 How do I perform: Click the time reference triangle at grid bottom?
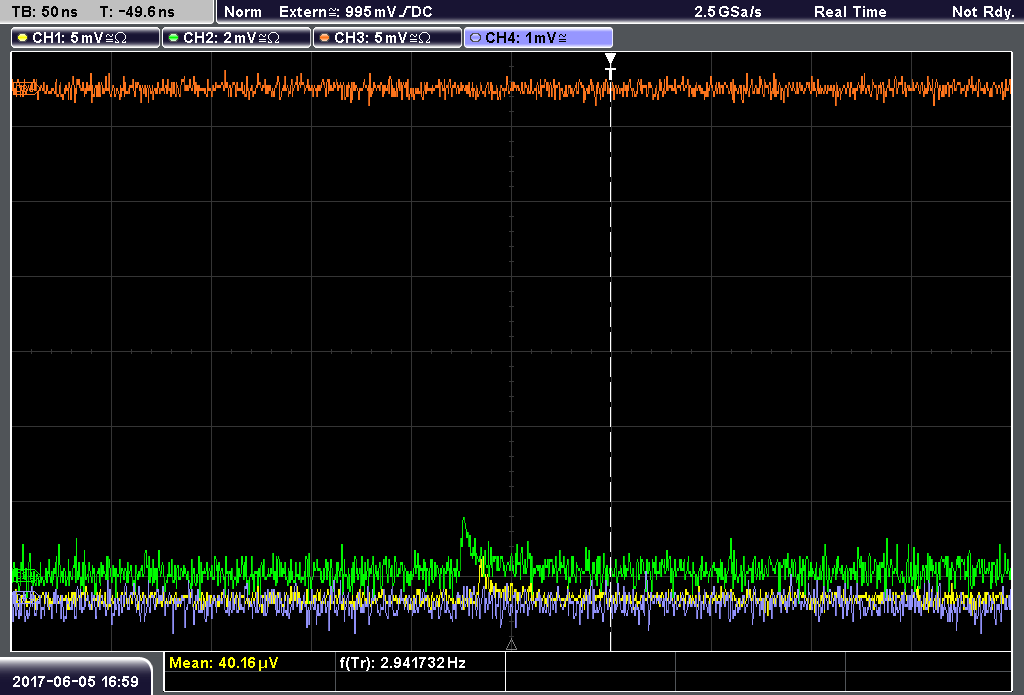[511, 645]
